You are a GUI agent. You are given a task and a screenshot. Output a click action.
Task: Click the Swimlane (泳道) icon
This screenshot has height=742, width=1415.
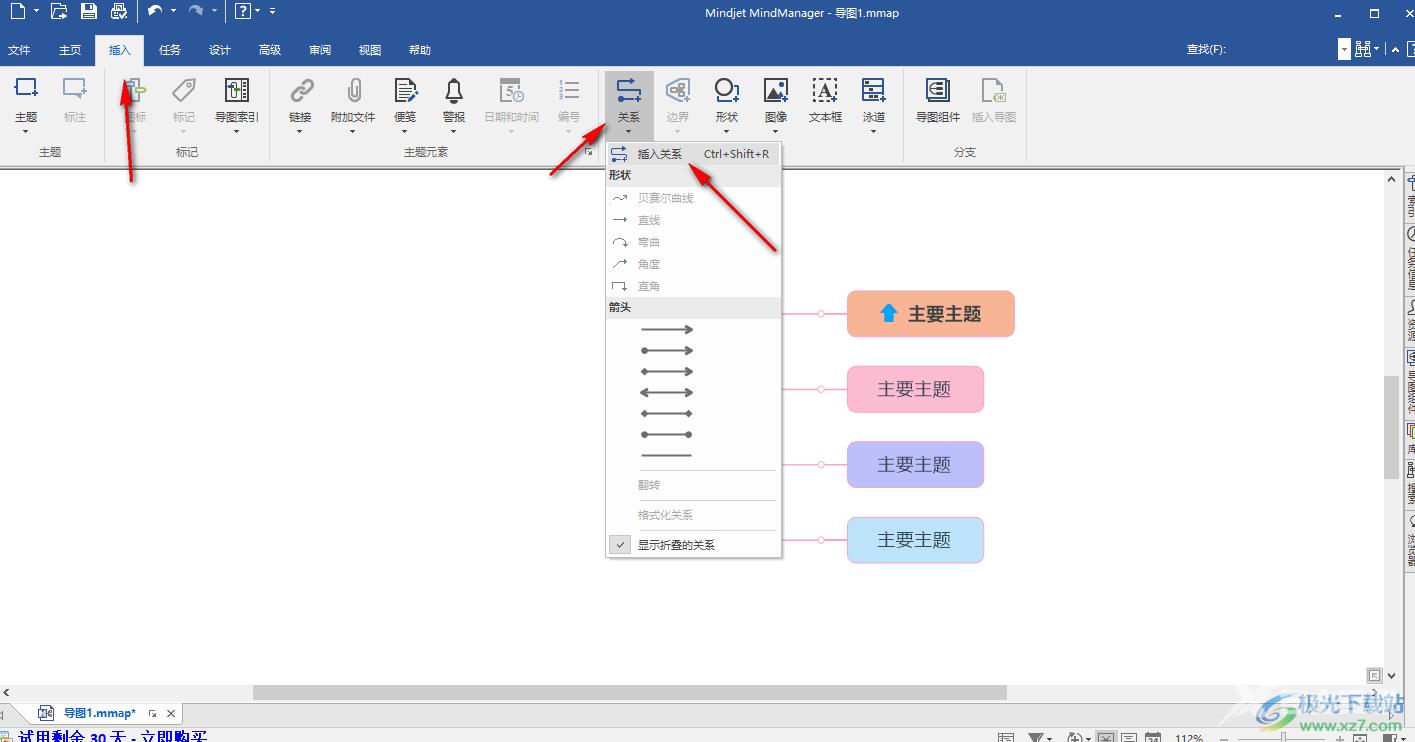pyautogui.click(x=874, y=91)
